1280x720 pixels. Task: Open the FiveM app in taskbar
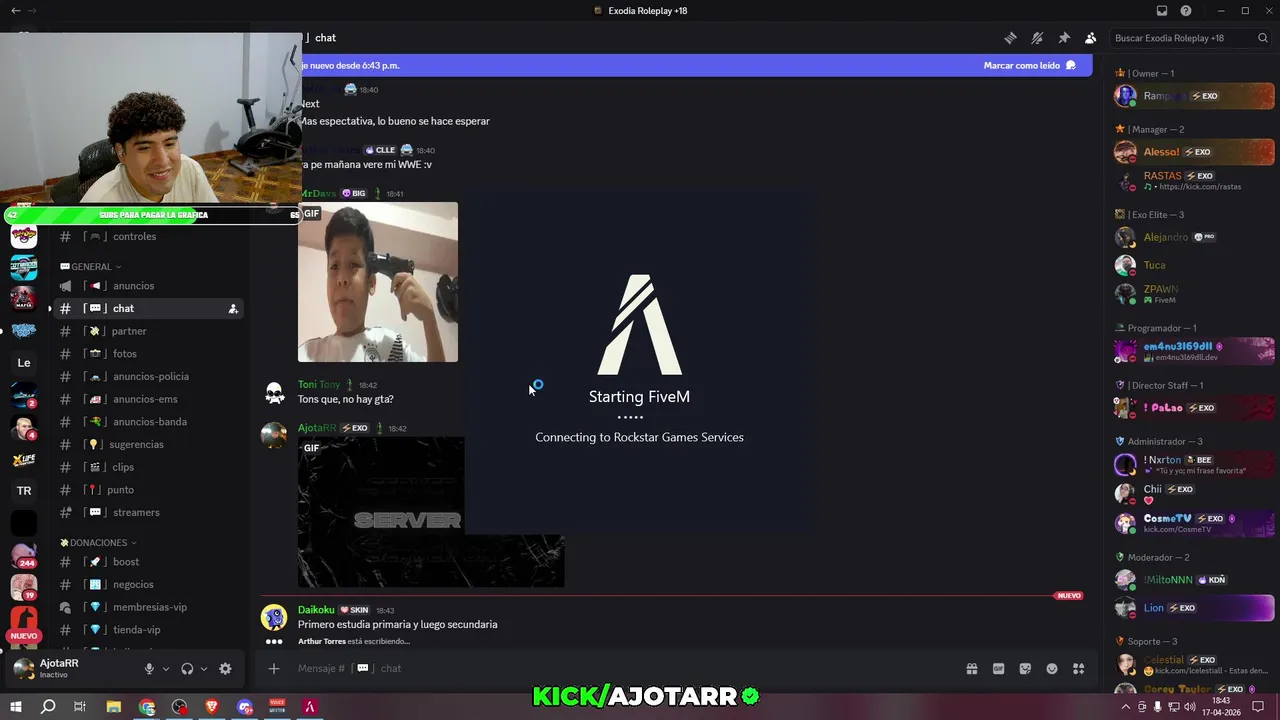tap(310, 707)
